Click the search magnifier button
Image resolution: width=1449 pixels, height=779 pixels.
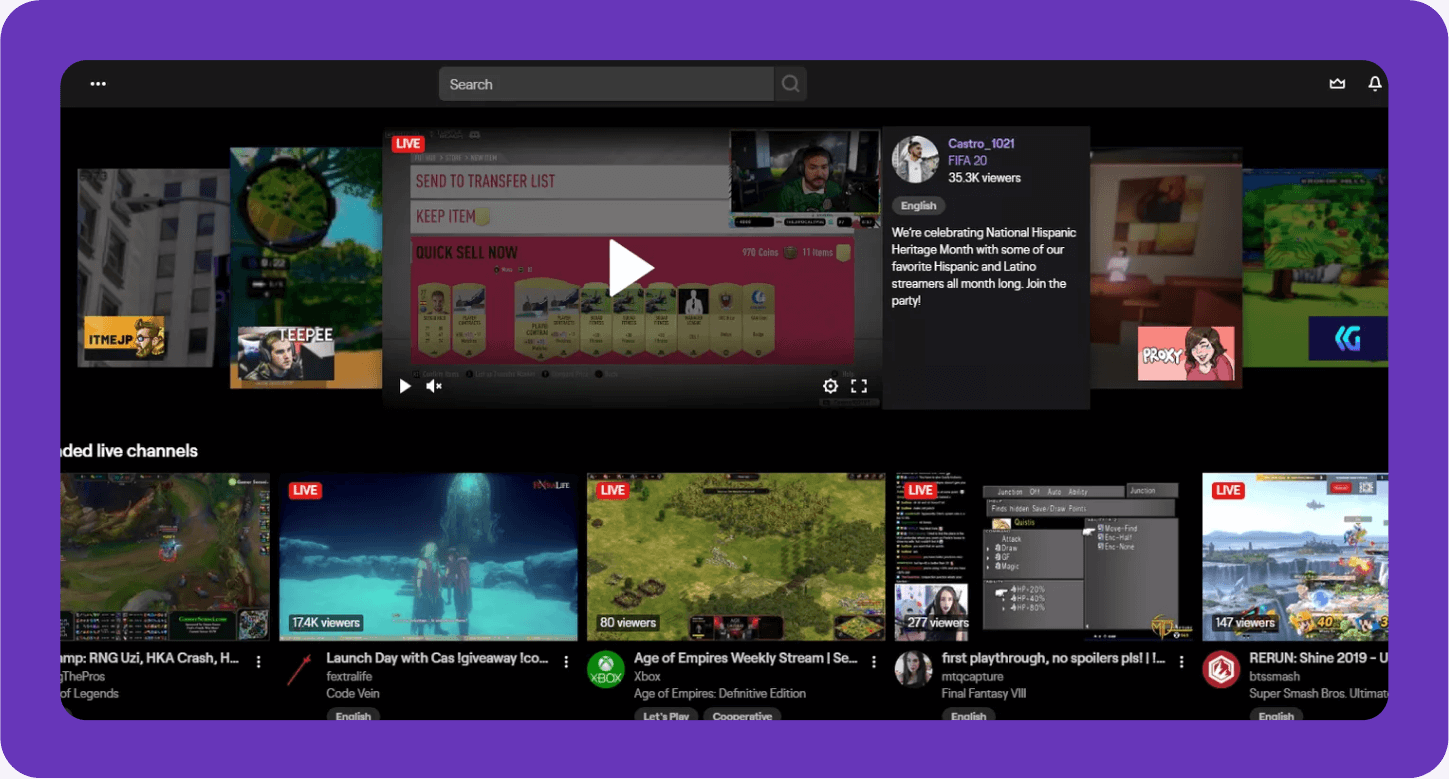tap(790, 84)
